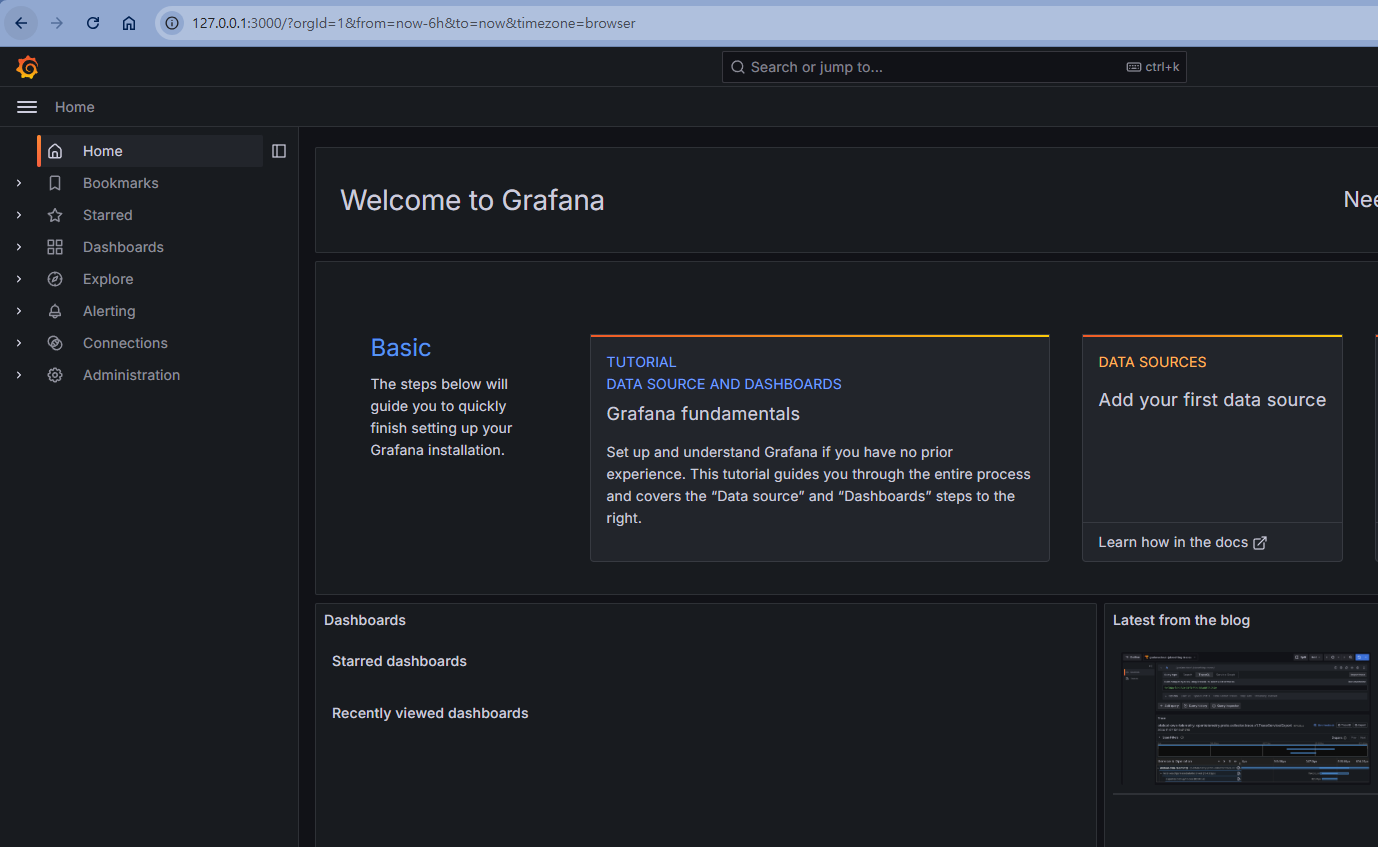Select Home in the navigation sidebar
The height and width of the screenshot is (847, 1378).
click(102, 150)
